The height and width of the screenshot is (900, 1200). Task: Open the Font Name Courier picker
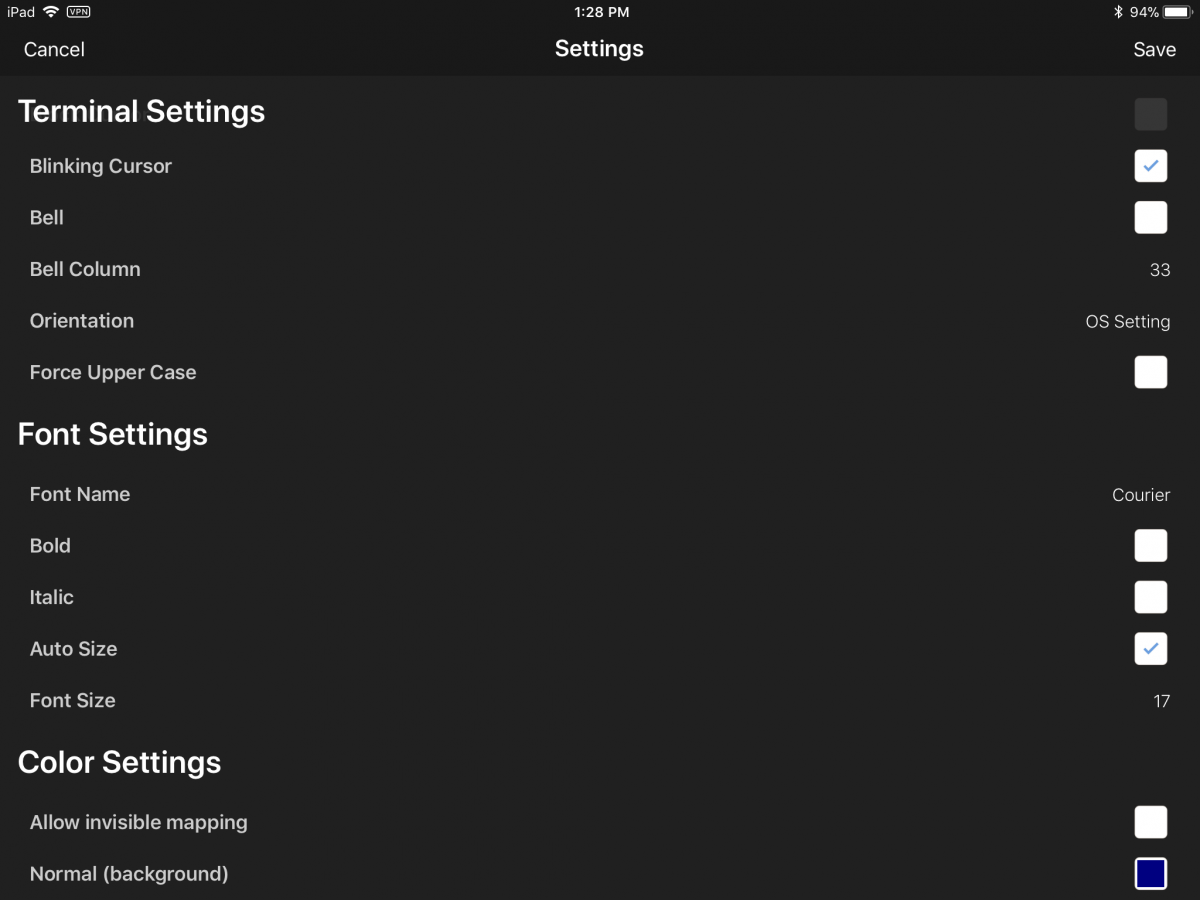coord(1140,495)
